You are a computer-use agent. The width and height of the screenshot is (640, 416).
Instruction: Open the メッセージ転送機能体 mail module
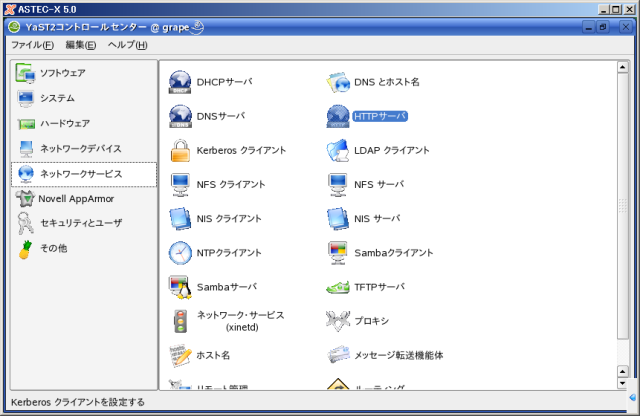click(337, 355)
